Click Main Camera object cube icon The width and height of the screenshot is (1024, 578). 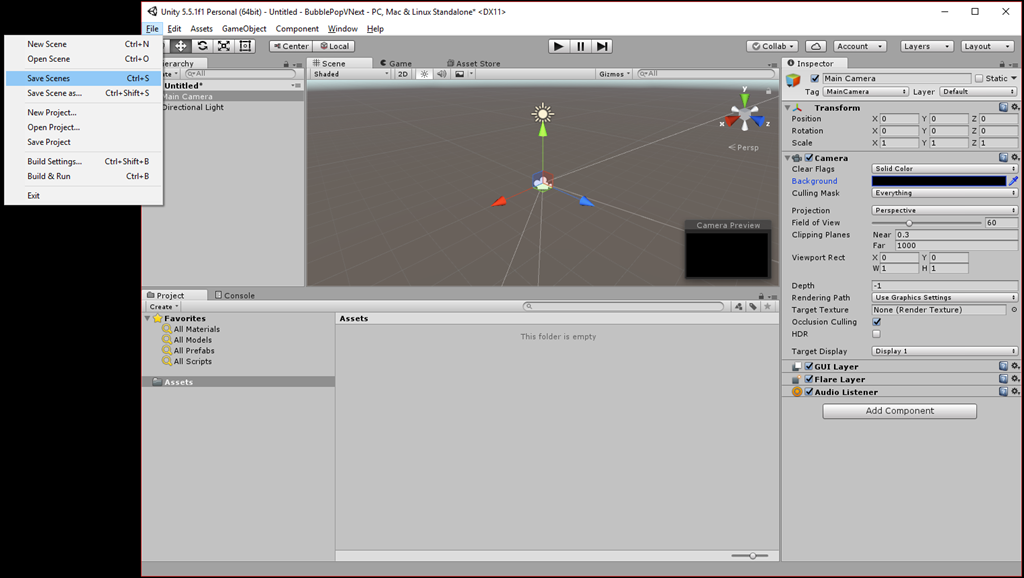click(x=793, y=80)
